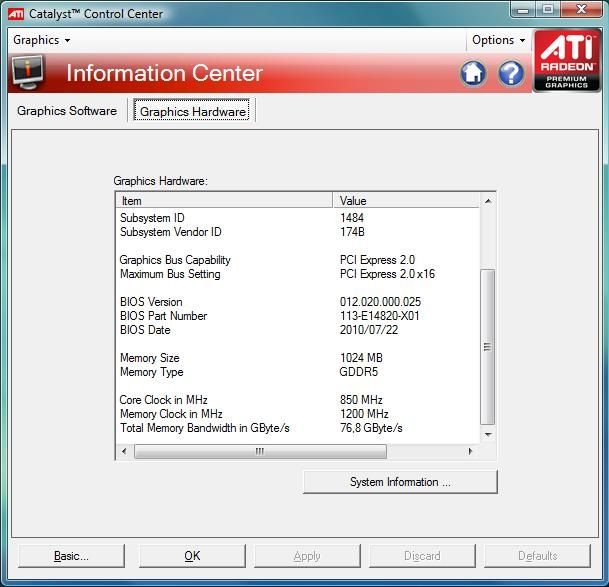Open the Options dropdown menu
The width and height of the screenshot is (609, 587).
(x=499, y=40)
